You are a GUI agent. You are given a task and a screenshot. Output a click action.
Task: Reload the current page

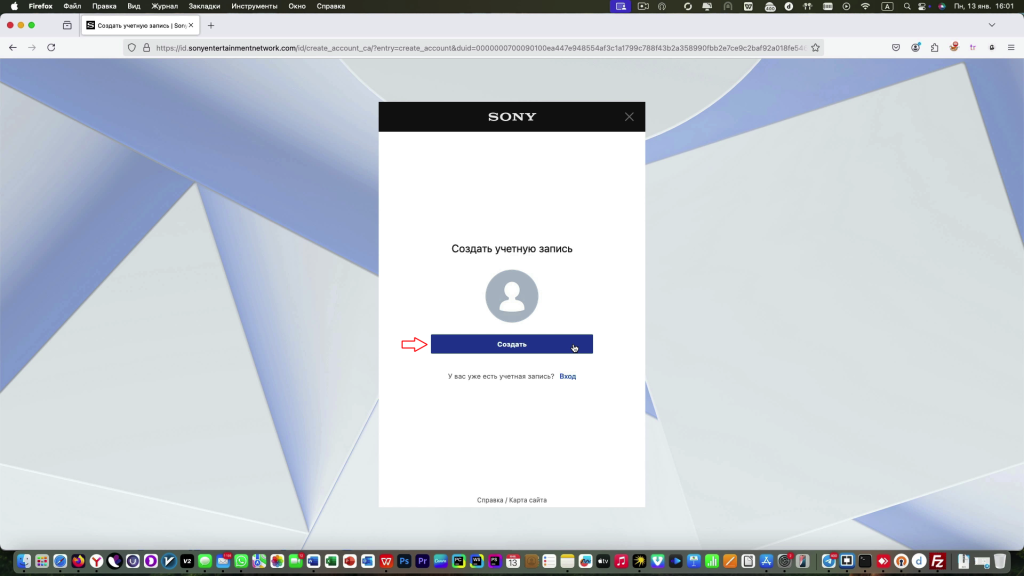(51, 47)
